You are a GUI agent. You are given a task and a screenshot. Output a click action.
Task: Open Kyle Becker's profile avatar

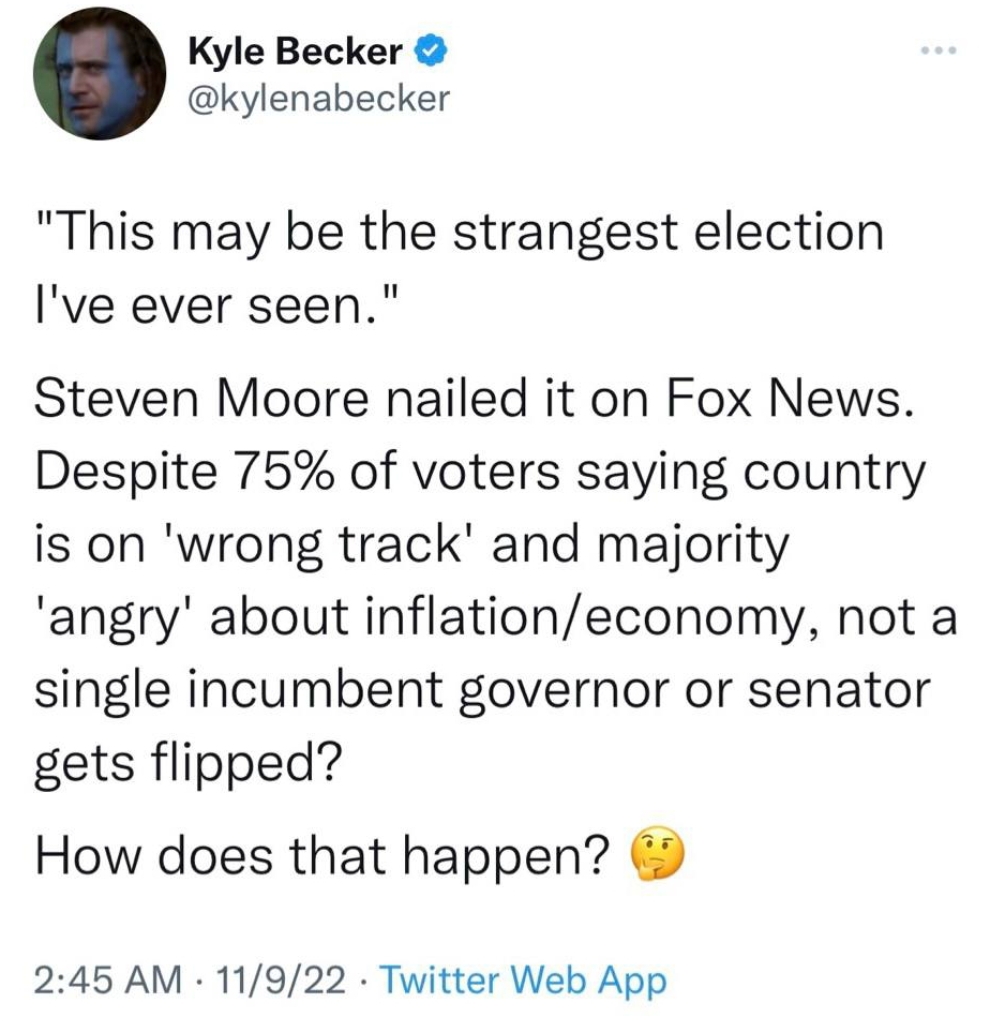click(100, 73)
